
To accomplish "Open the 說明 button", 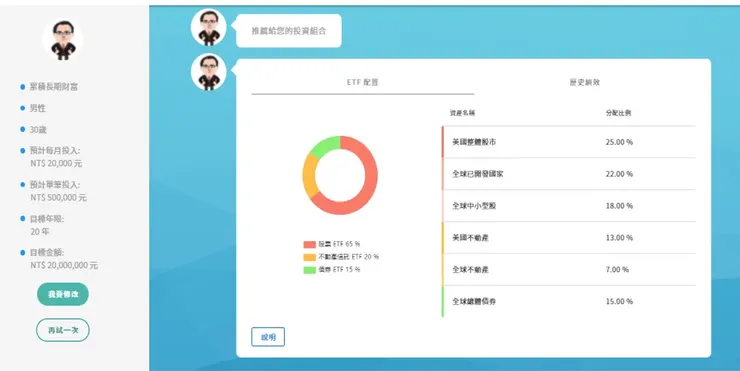I will click(x=268, y=337).
